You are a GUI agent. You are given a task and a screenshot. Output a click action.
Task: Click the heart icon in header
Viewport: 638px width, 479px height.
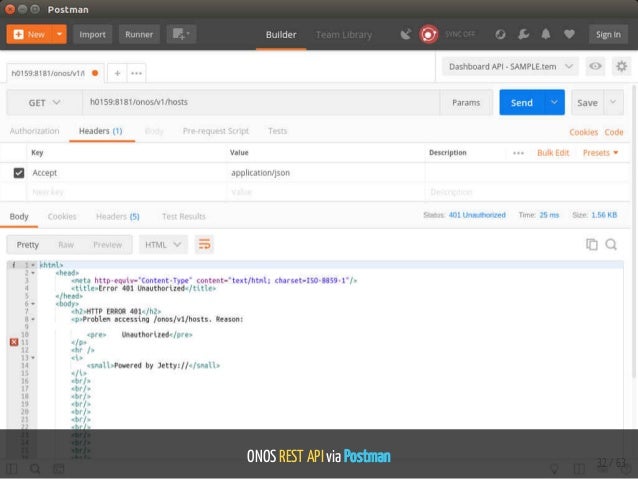tap(569, 34)
